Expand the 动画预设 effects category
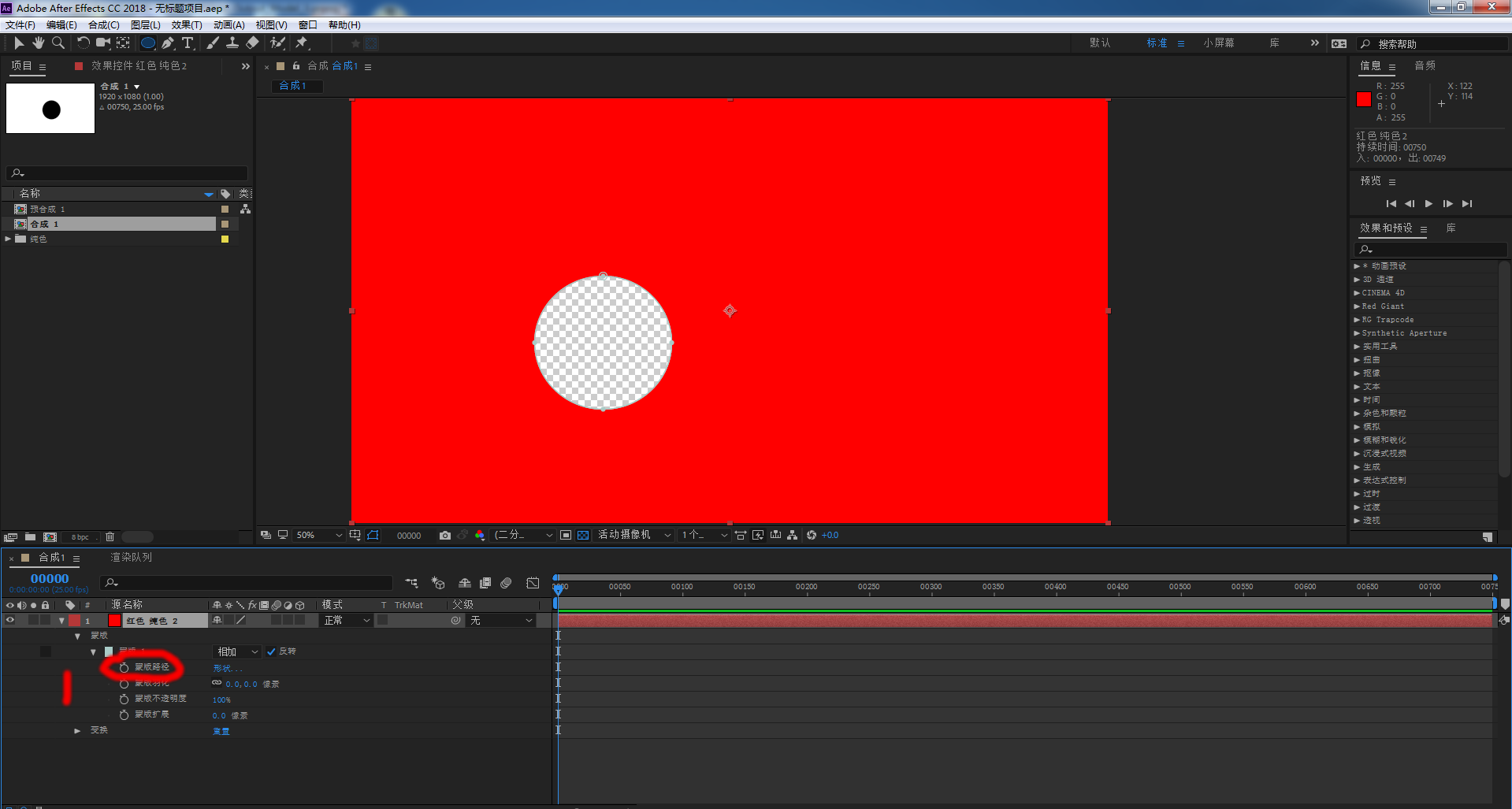Screen dimensions: 1512x809 (1357, 266)
